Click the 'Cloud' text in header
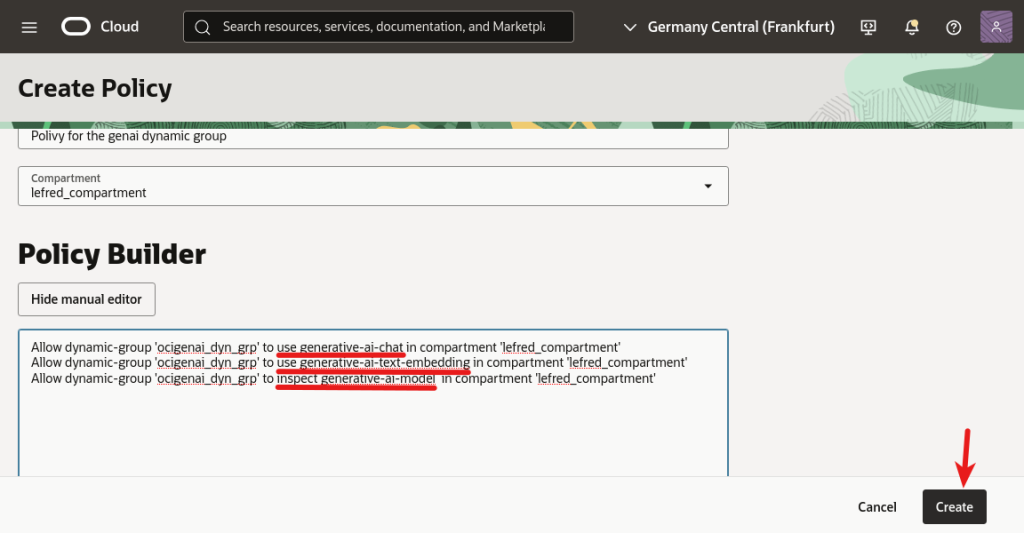 click(120, 27)
